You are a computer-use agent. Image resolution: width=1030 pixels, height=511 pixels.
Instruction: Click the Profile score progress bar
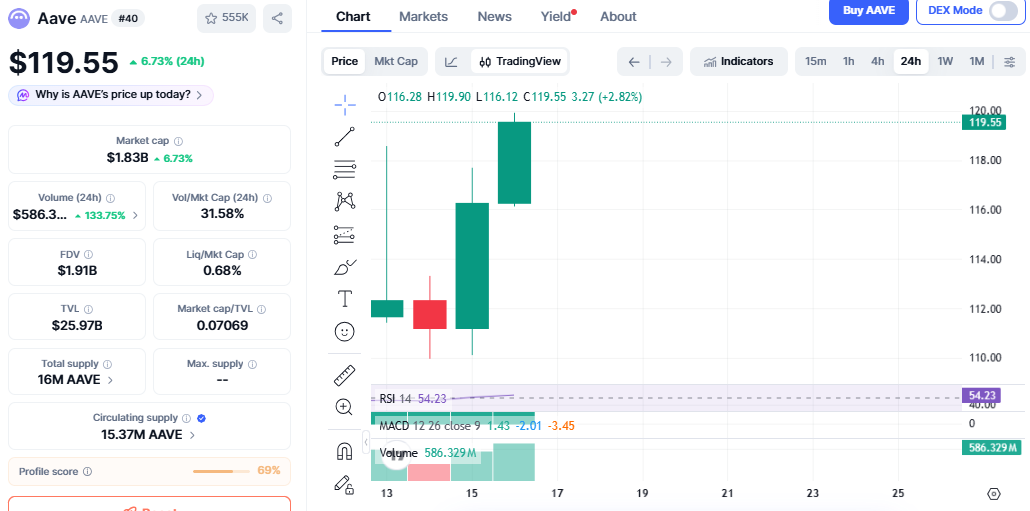click(221, 472)
